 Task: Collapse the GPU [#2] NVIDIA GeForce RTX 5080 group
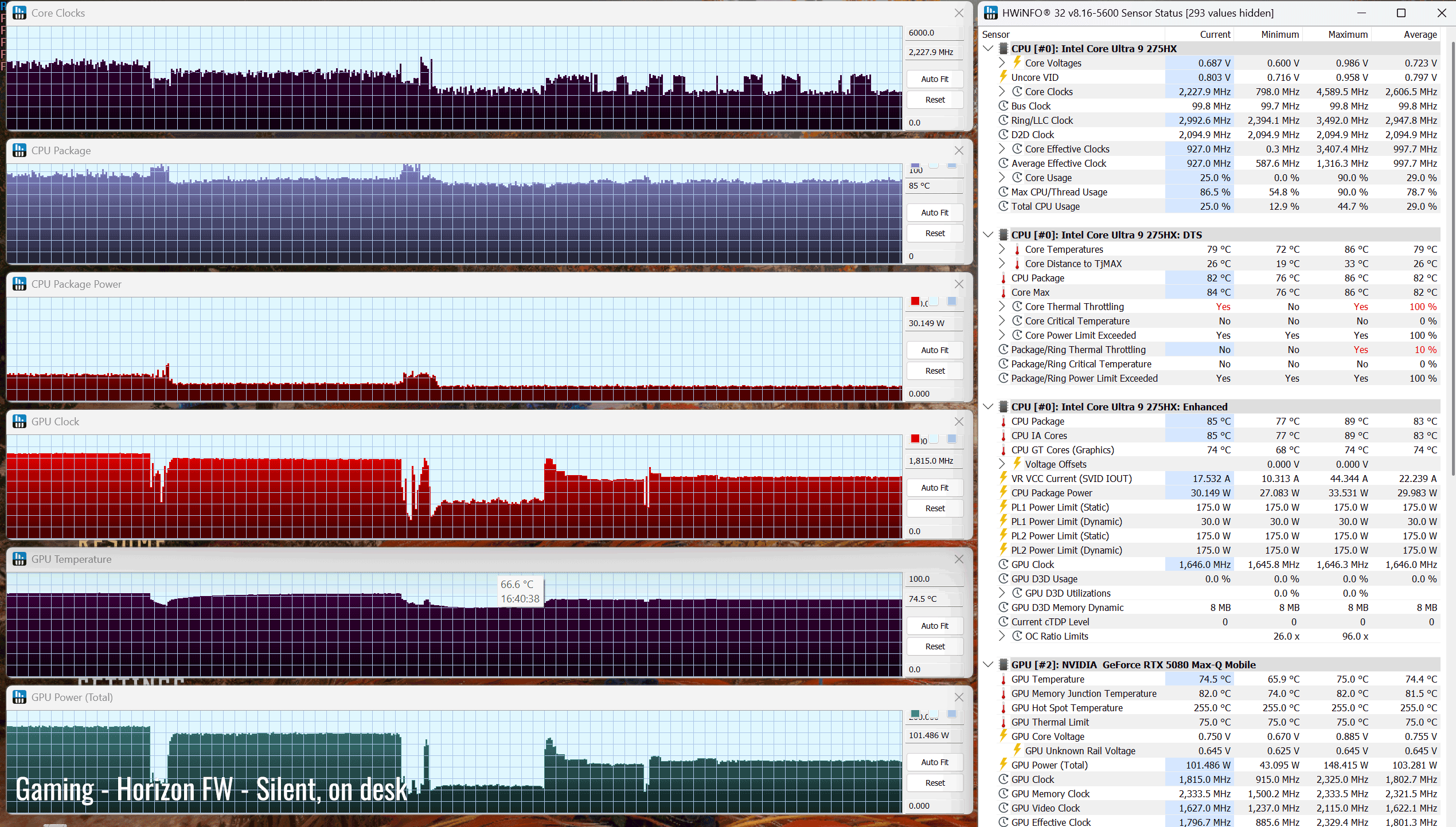(988, 664)
